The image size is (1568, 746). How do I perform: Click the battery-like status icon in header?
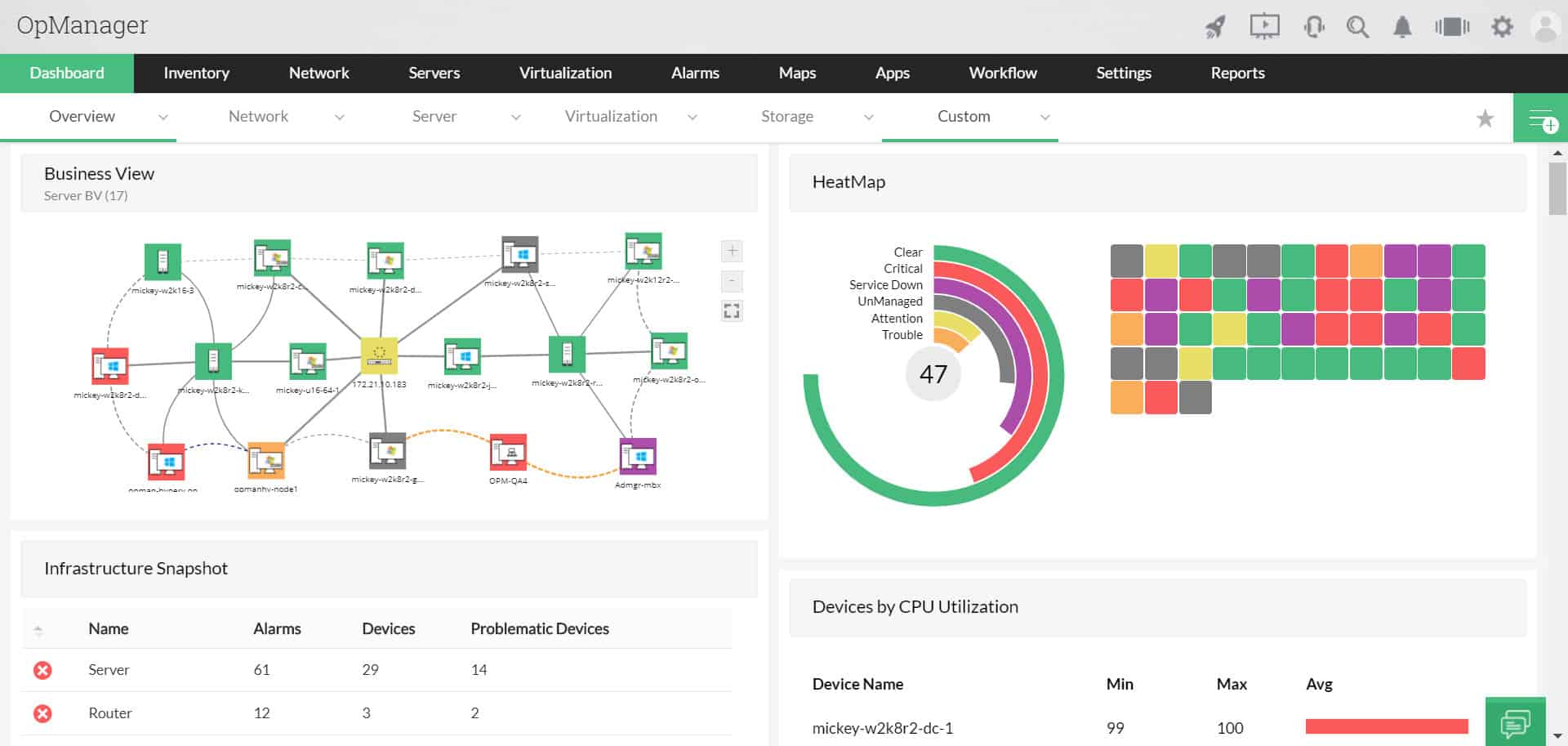[1452, 27]
